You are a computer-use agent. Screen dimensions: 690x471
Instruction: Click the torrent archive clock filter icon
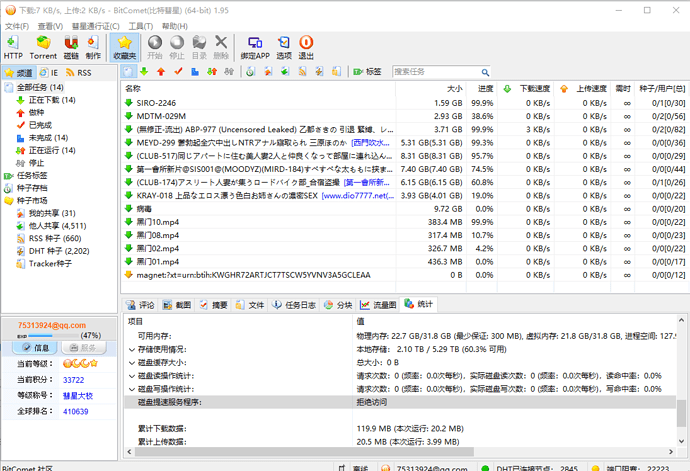pyautogui.click(x=250, y=71)
